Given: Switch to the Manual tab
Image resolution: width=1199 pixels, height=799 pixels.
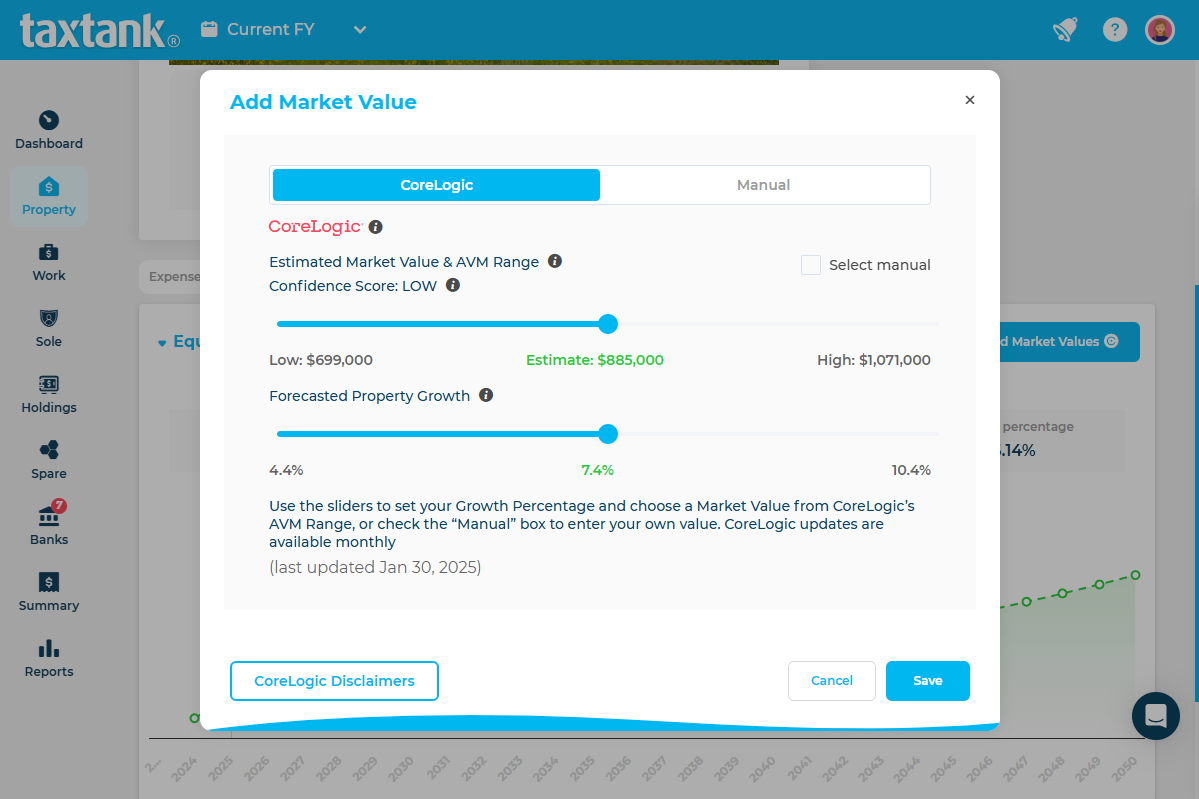Looking at the screenshot, I should (x=763, y=185).
